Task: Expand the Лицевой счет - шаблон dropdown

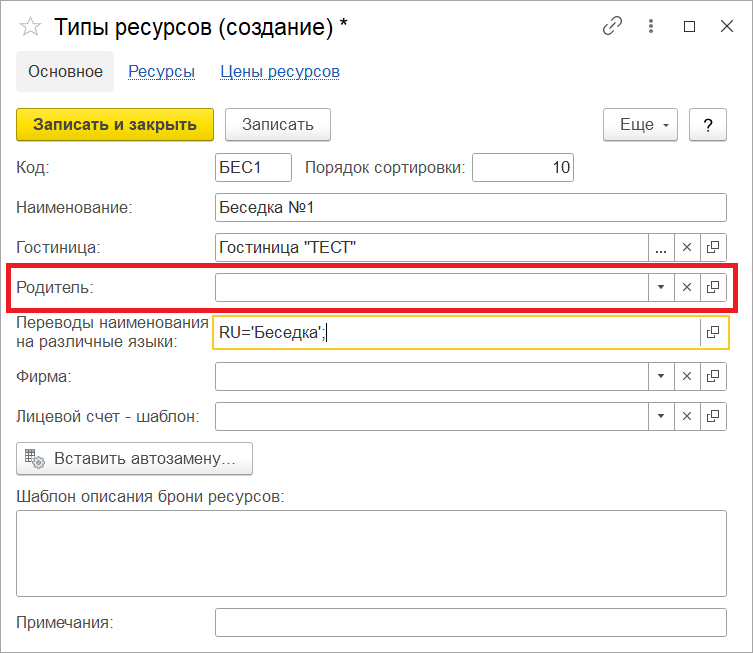Action: [x=661, y=416]
